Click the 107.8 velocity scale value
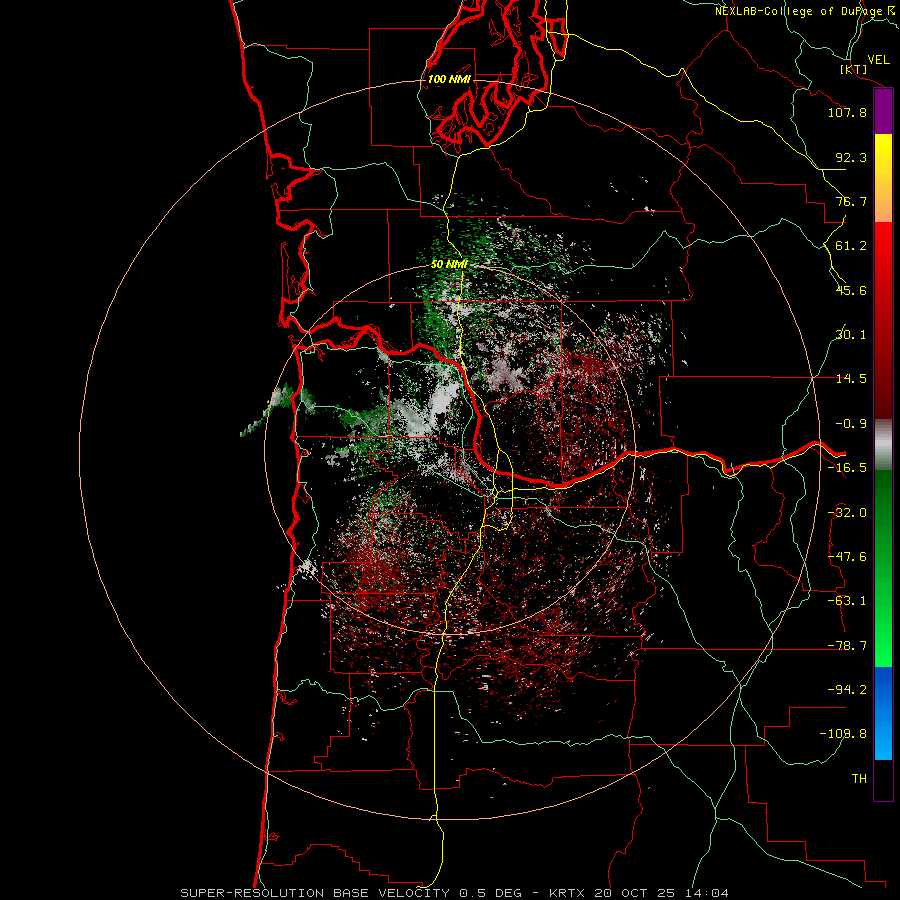Viewport: 900px width, 900px height. (847, 112)
